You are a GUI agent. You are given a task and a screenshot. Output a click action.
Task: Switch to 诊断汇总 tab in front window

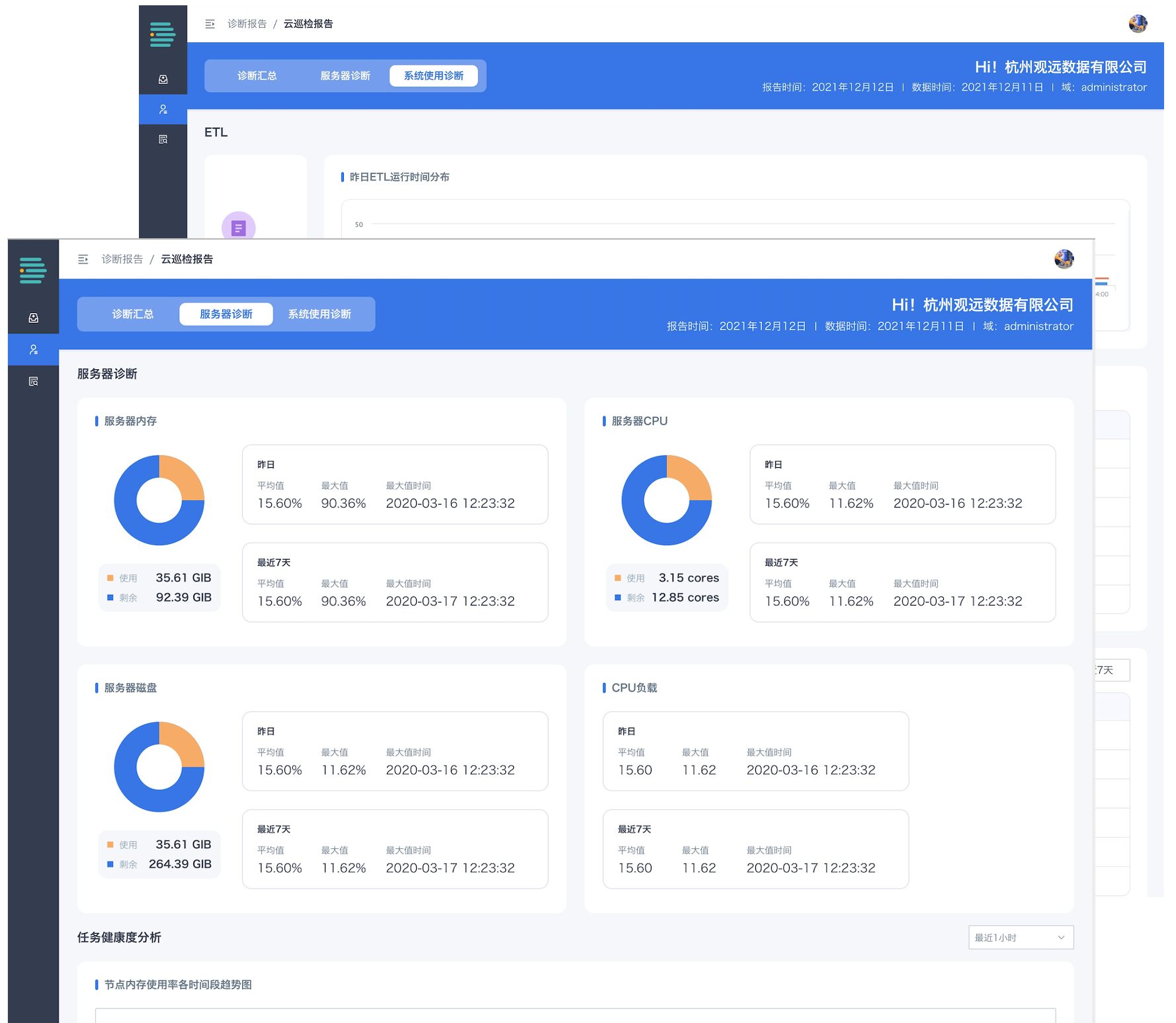click(133, 314)
